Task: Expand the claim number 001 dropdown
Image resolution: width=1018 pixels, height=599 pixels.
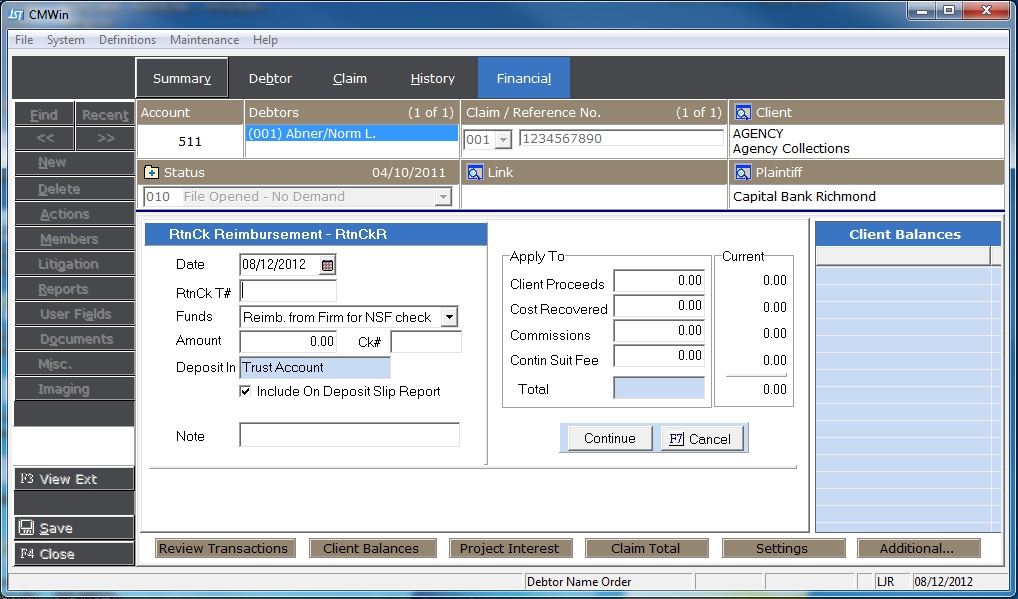Action: [x=503, y=139]
